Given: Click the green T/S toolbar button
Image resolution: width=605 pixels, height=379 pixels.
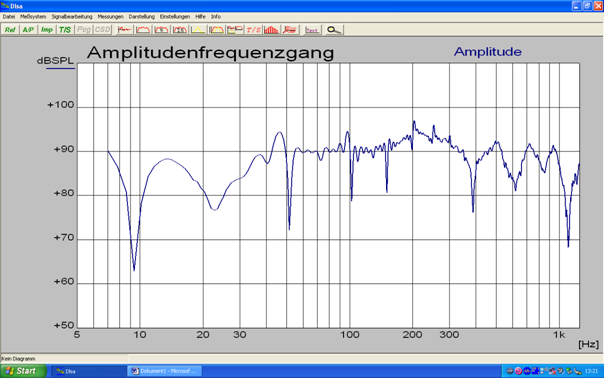Looking at the screenshot, I should click(x=65, y=30).
